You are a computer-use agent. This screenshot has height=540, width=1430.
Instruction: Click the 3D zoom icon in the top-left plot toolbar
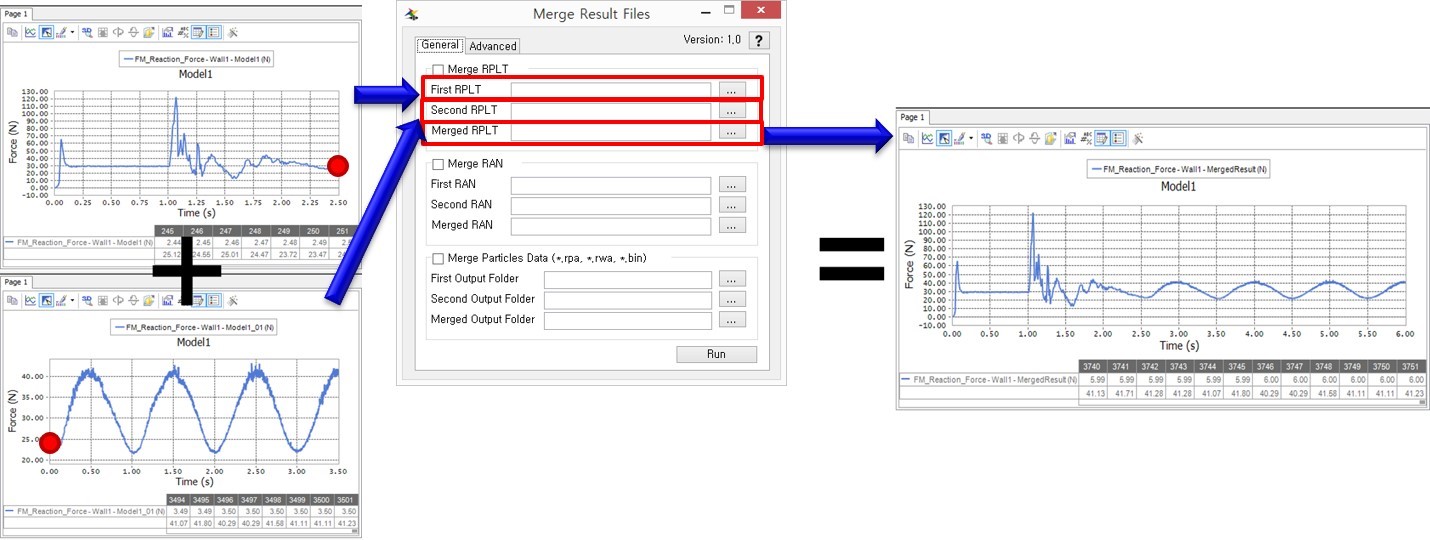coord(86,32)
